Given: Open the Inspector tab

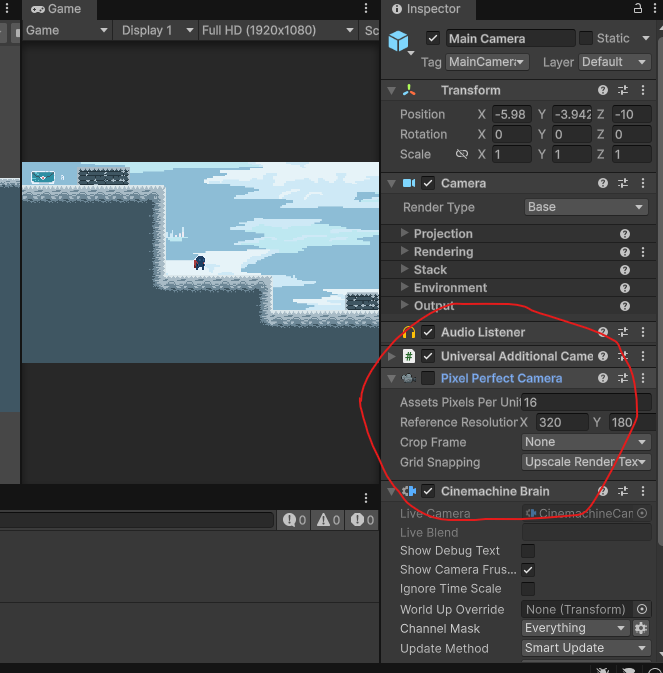Looking at the screenshot, I should [428, 9].
